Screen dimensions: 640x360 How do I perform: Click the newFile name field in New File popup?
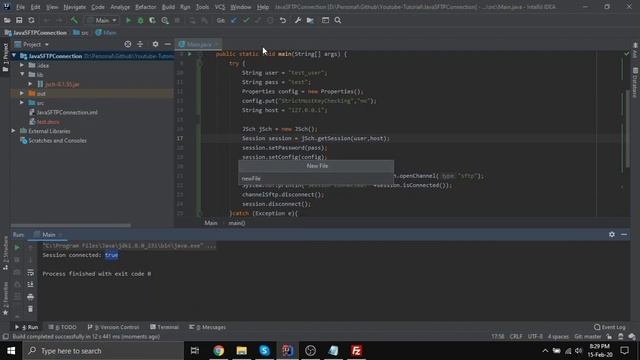click(316, 179)
